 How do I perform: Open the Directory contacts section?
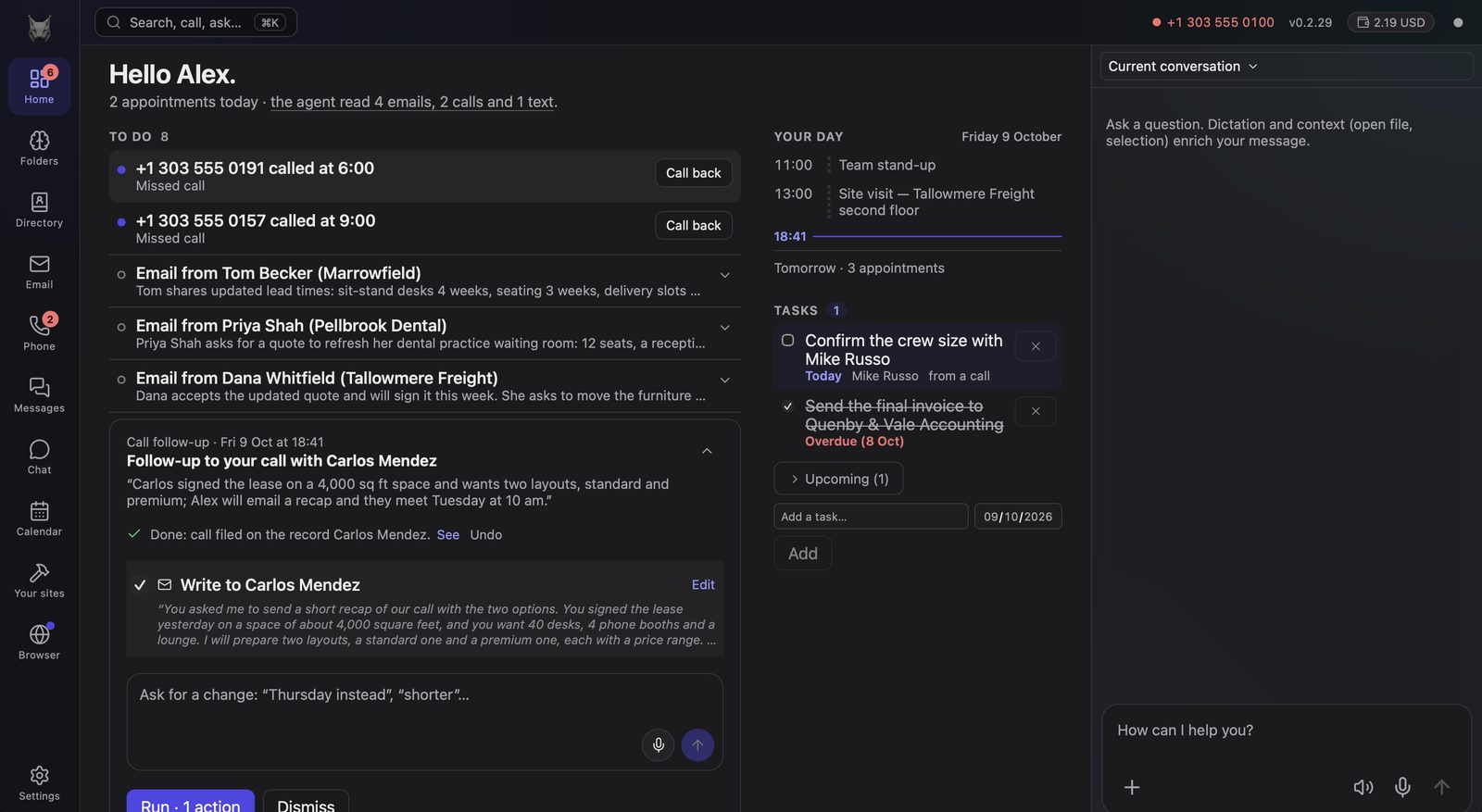(x=39, y=210)
